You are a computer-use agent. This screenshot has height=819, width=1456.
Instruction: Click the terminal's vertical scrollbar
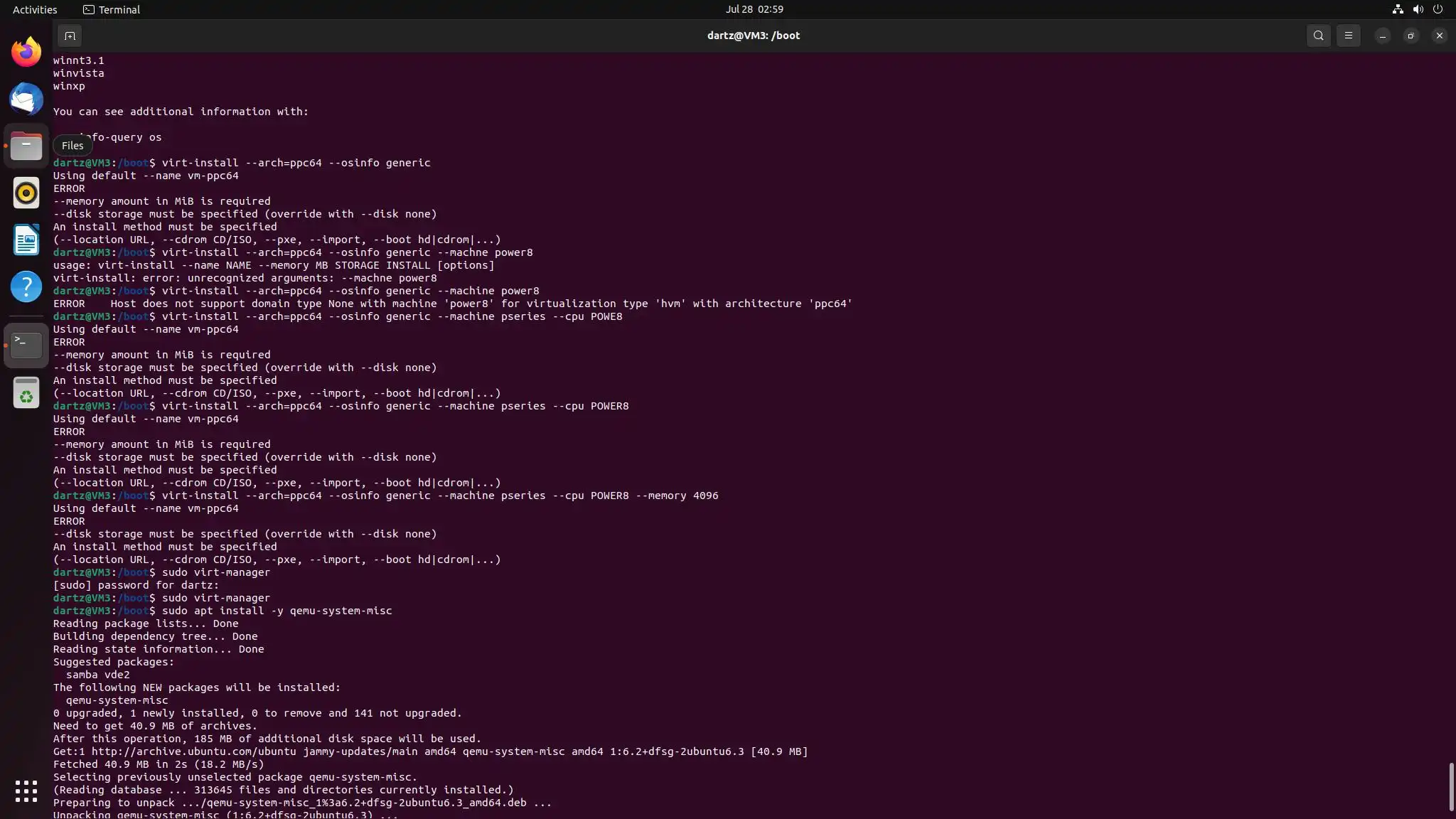point(1451,786)
